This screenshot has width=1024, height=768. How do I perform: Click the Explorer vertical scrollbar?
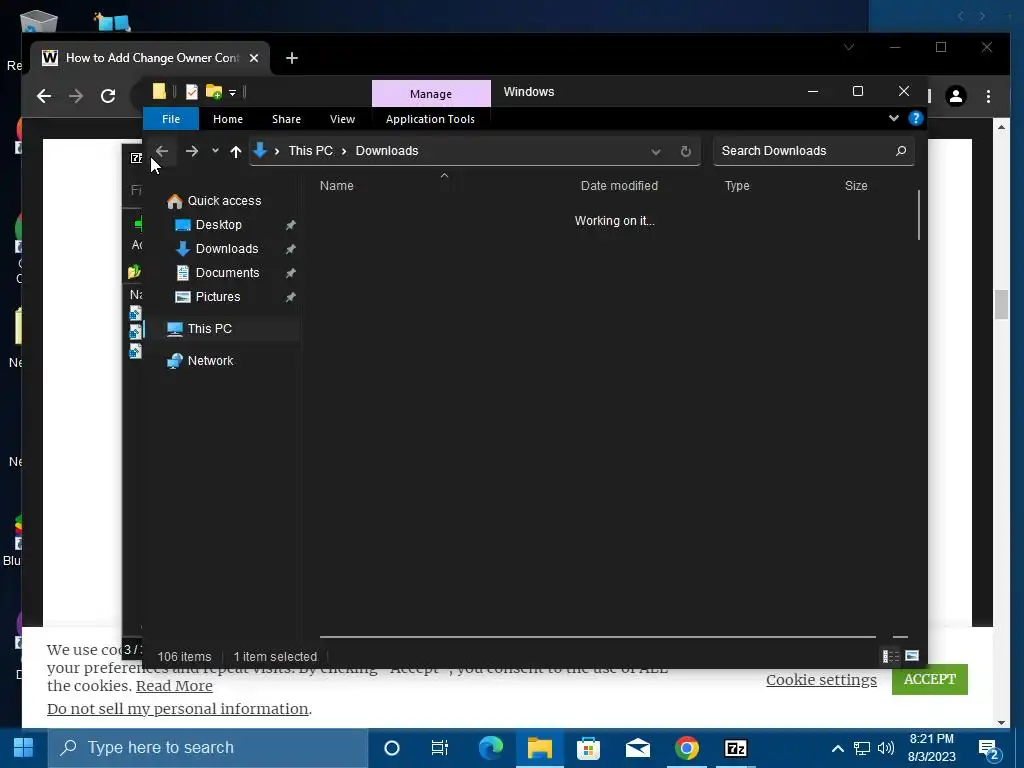[919, 215]
